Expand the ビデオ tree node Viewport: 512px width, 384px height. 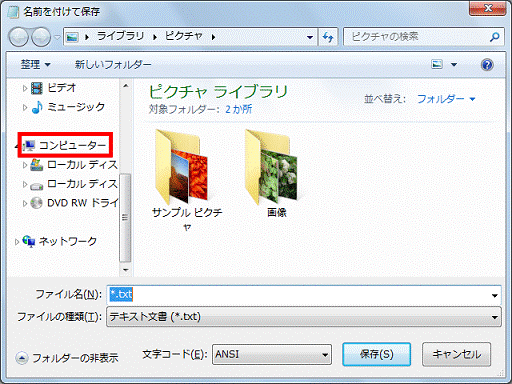click(x=25, y=88)
